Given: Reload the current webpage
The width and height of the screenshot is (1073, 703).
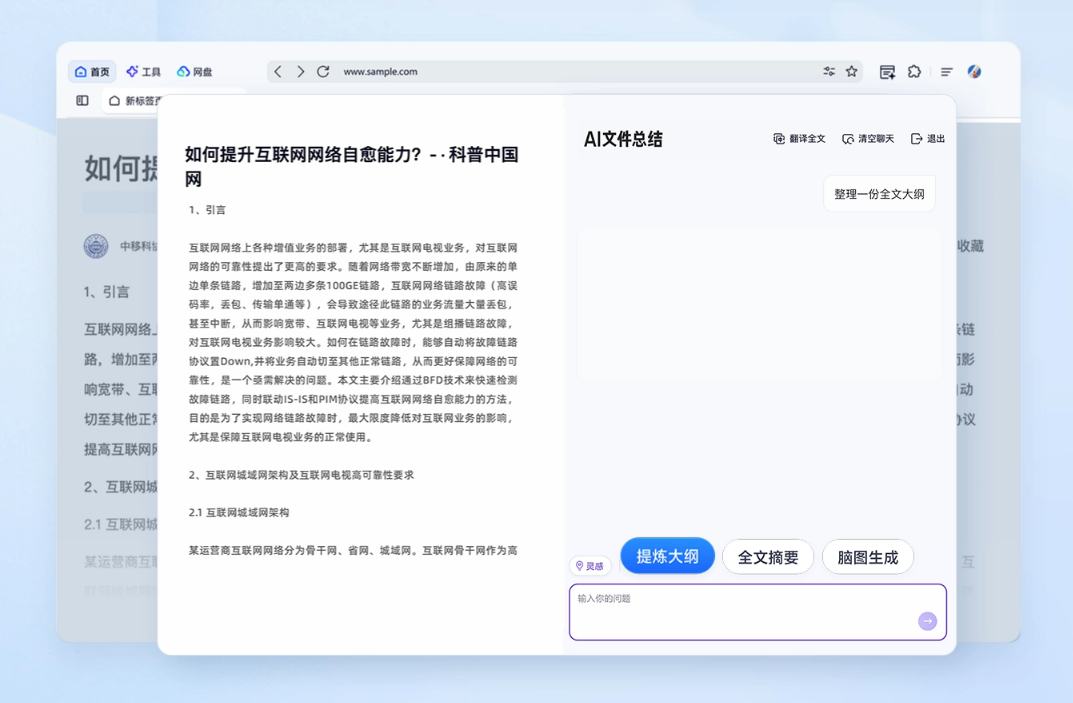Looking at the screenshot, I should point(322,71).
